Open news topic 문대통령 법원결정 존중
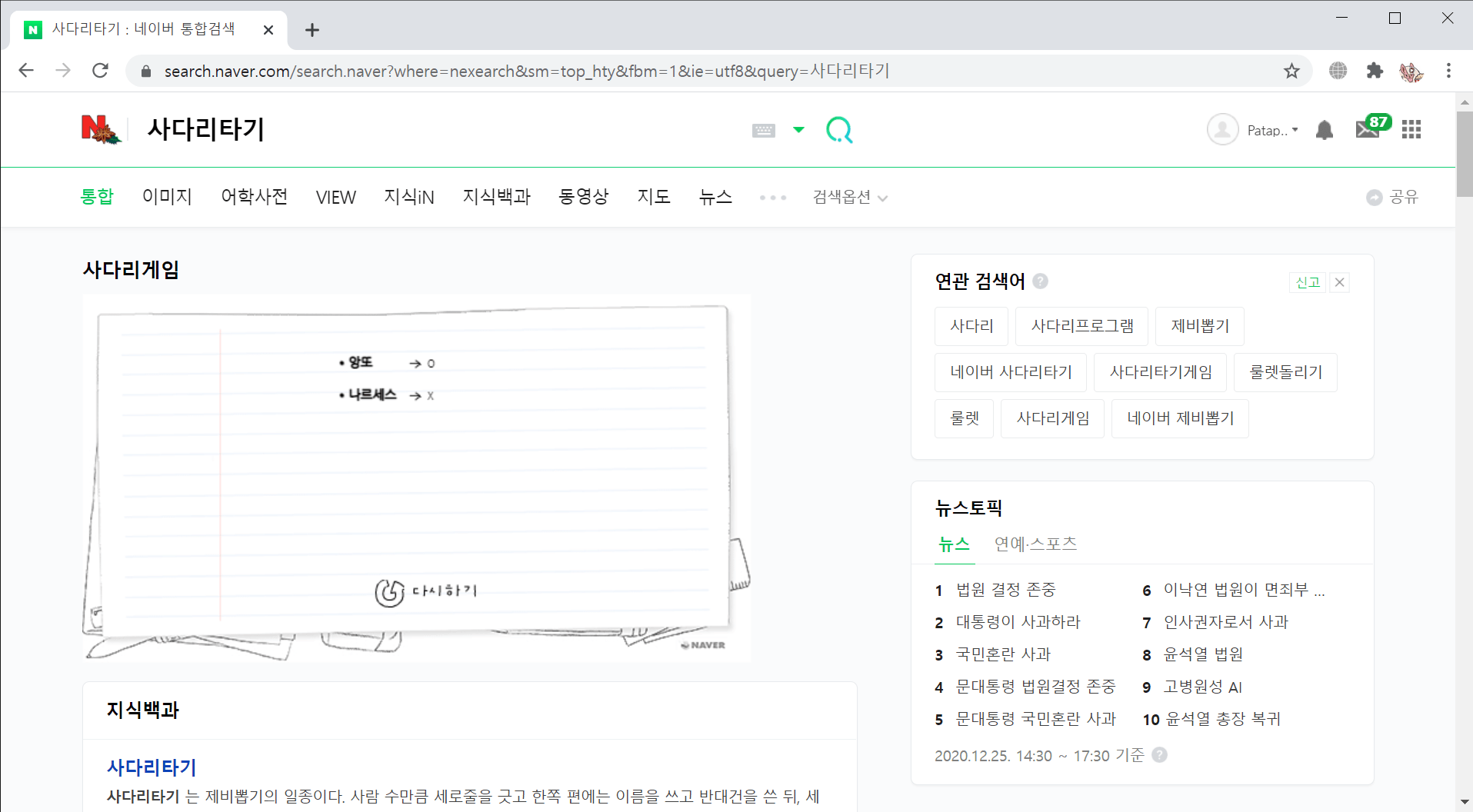 tap(1035, 687)
